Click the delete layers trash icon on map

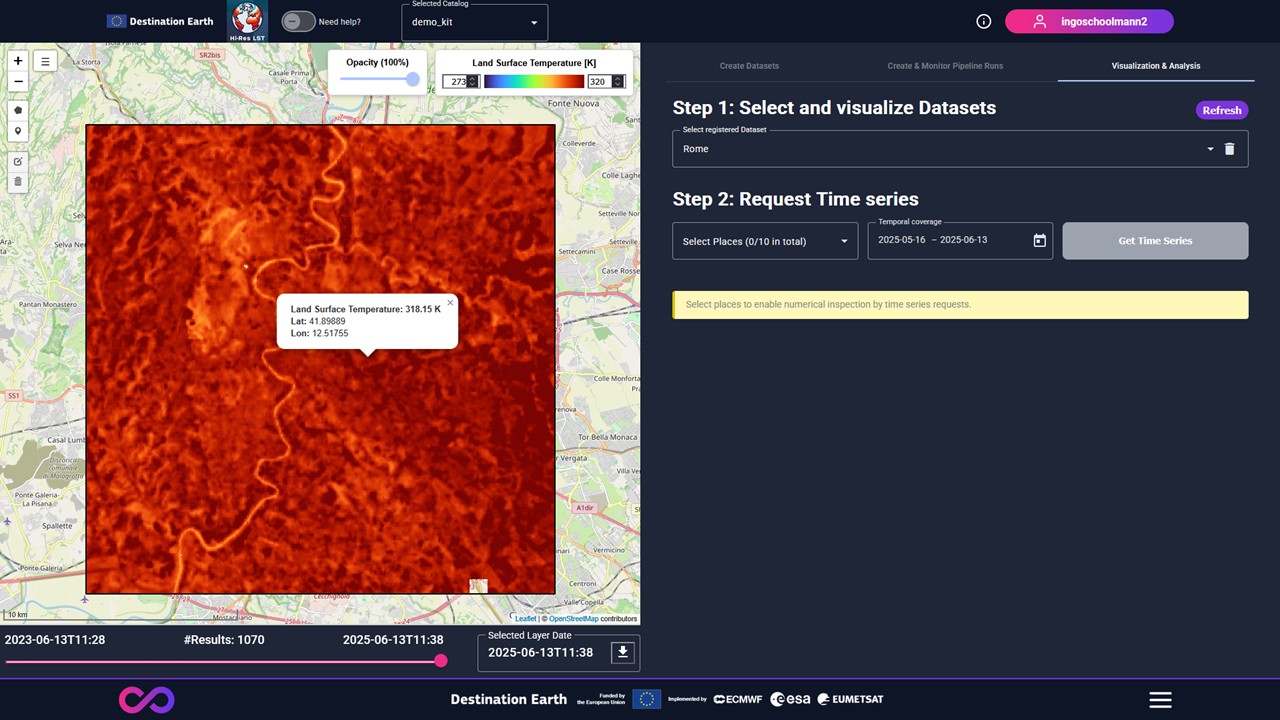click(18, 182)
